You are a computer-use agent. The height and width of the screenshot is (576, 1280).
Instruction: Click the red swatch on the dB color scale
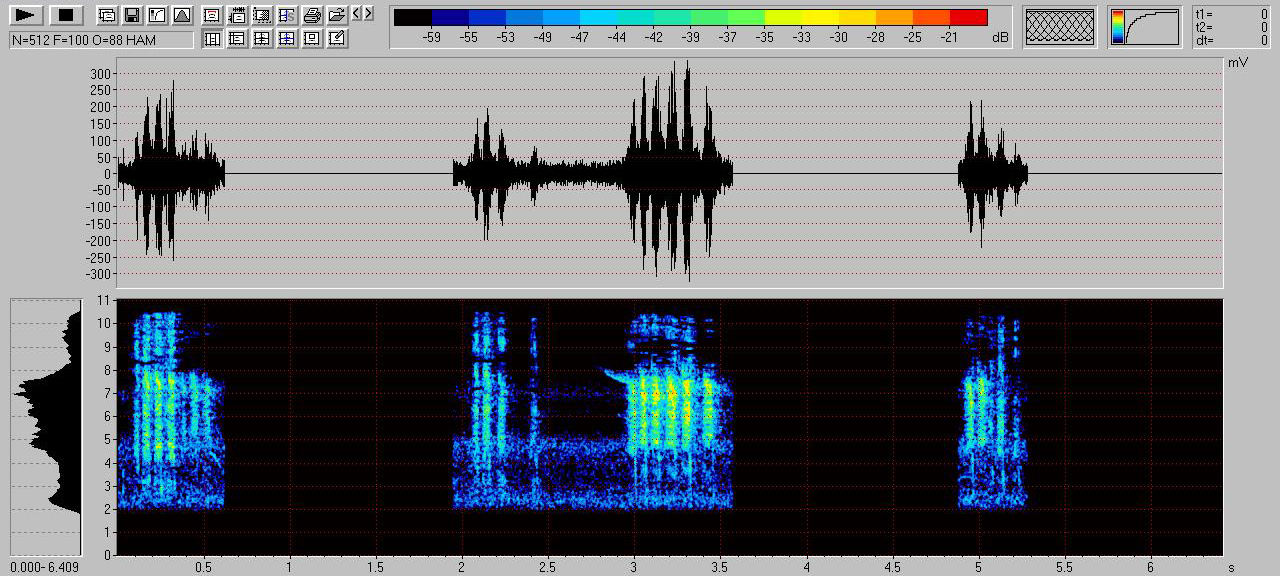[968, 17]
